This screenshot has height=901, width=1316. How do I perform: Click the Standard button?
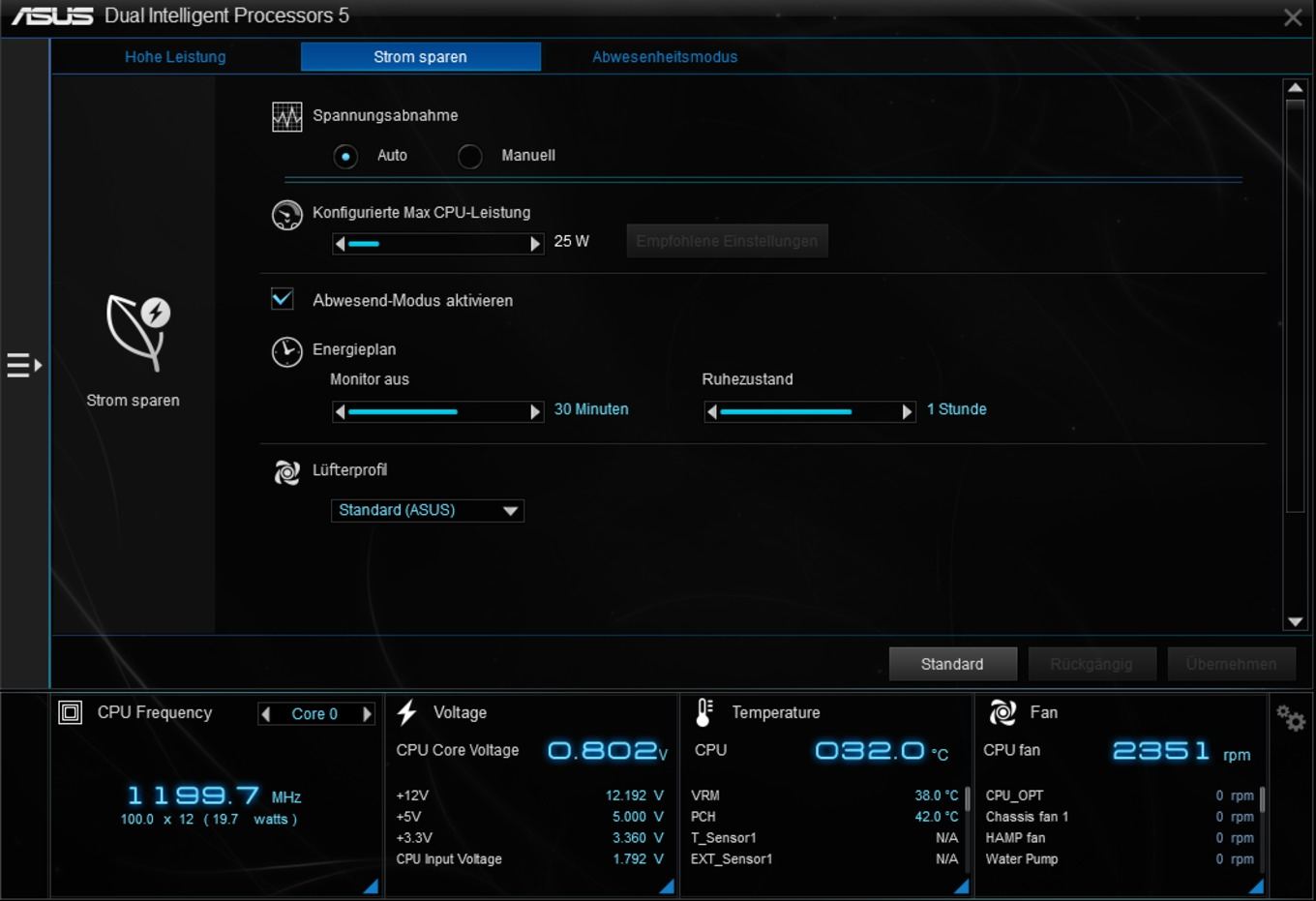953,664
